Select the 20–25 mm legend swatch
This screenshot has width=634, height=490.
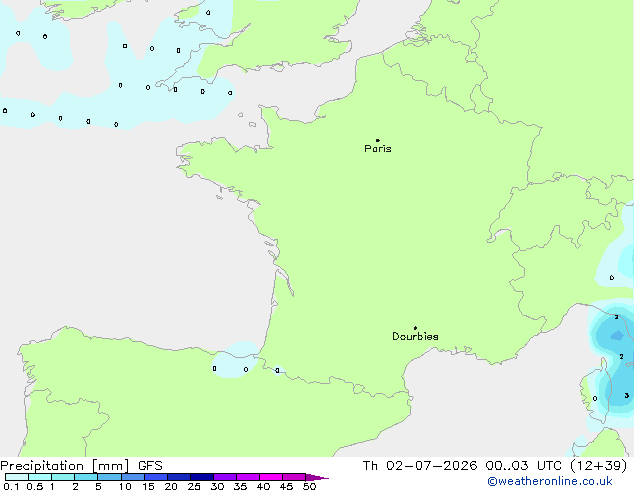click(x=179, y=477)
